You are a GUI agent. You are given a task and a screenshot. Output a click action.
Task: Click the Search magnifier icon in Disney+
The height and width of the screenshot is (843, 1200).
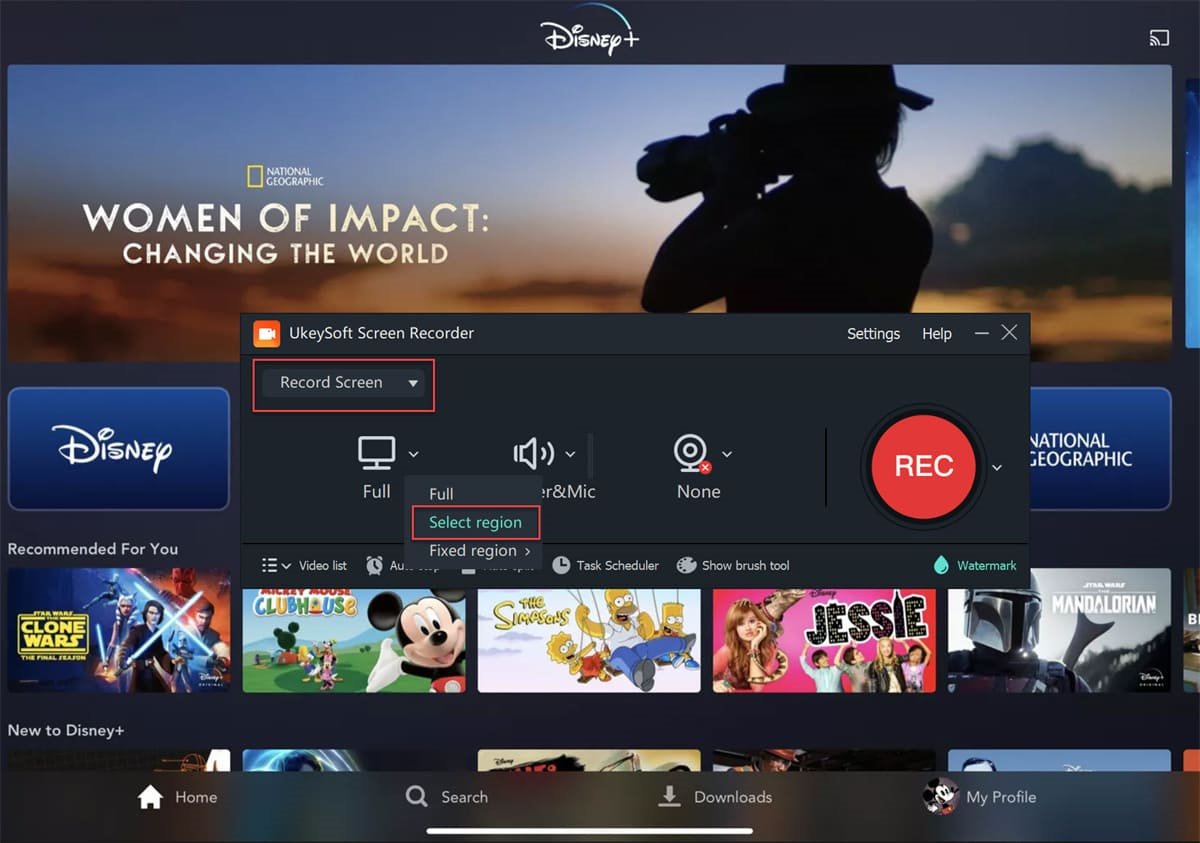pos(417,797)
